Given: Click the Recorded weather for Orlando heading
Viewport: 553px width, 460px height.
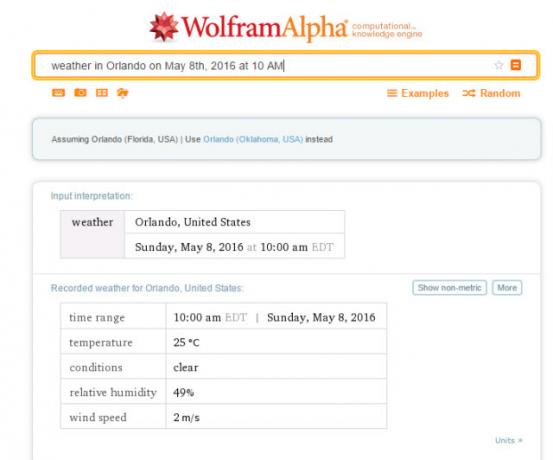Looking at the screenshot, I should [x=147, y=288].
